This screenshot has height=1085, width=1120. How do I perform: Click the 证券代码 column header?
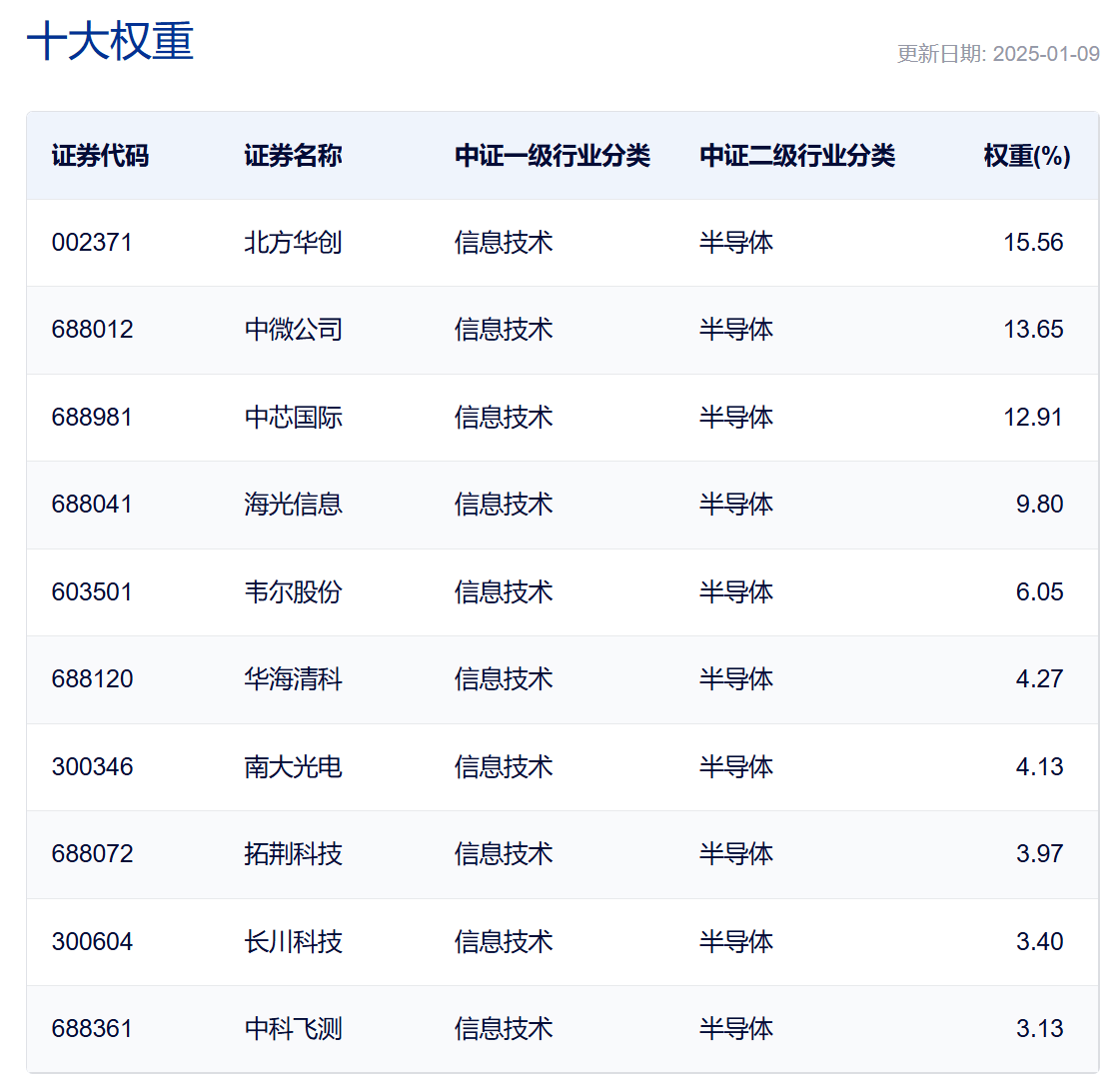[100, 156]
